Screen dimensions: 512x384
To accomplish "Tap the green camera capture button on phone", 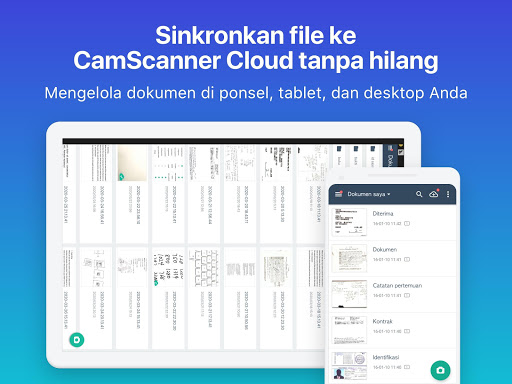I will click(x=440, y=370).
